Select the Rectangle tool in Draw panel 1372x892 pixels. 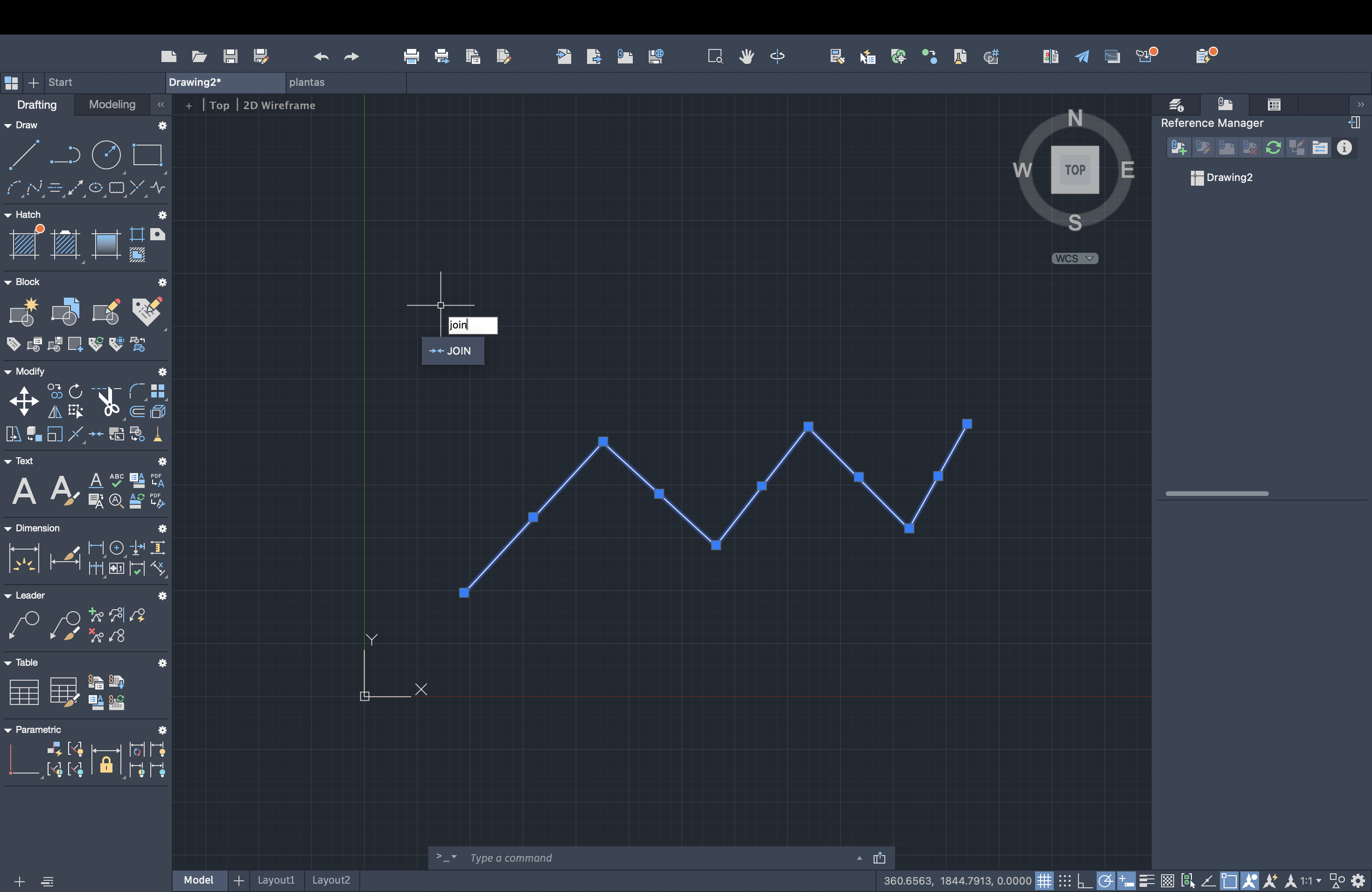tap(147, 154)
